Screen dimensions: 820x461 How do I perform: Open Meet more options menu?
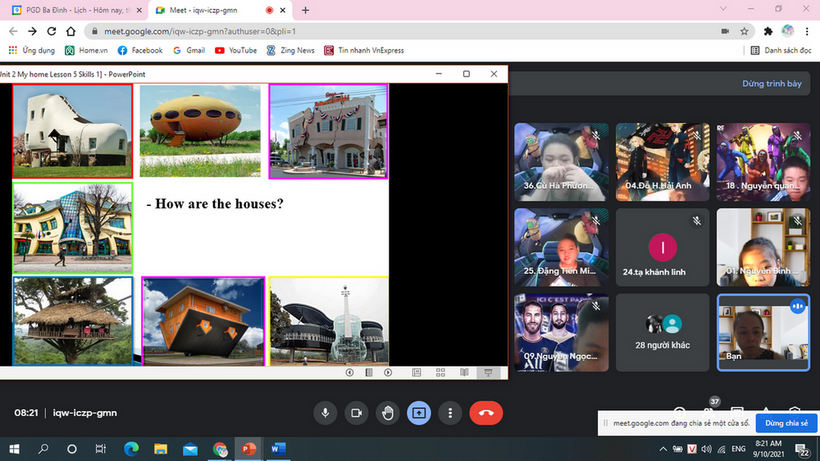(450, 412)
